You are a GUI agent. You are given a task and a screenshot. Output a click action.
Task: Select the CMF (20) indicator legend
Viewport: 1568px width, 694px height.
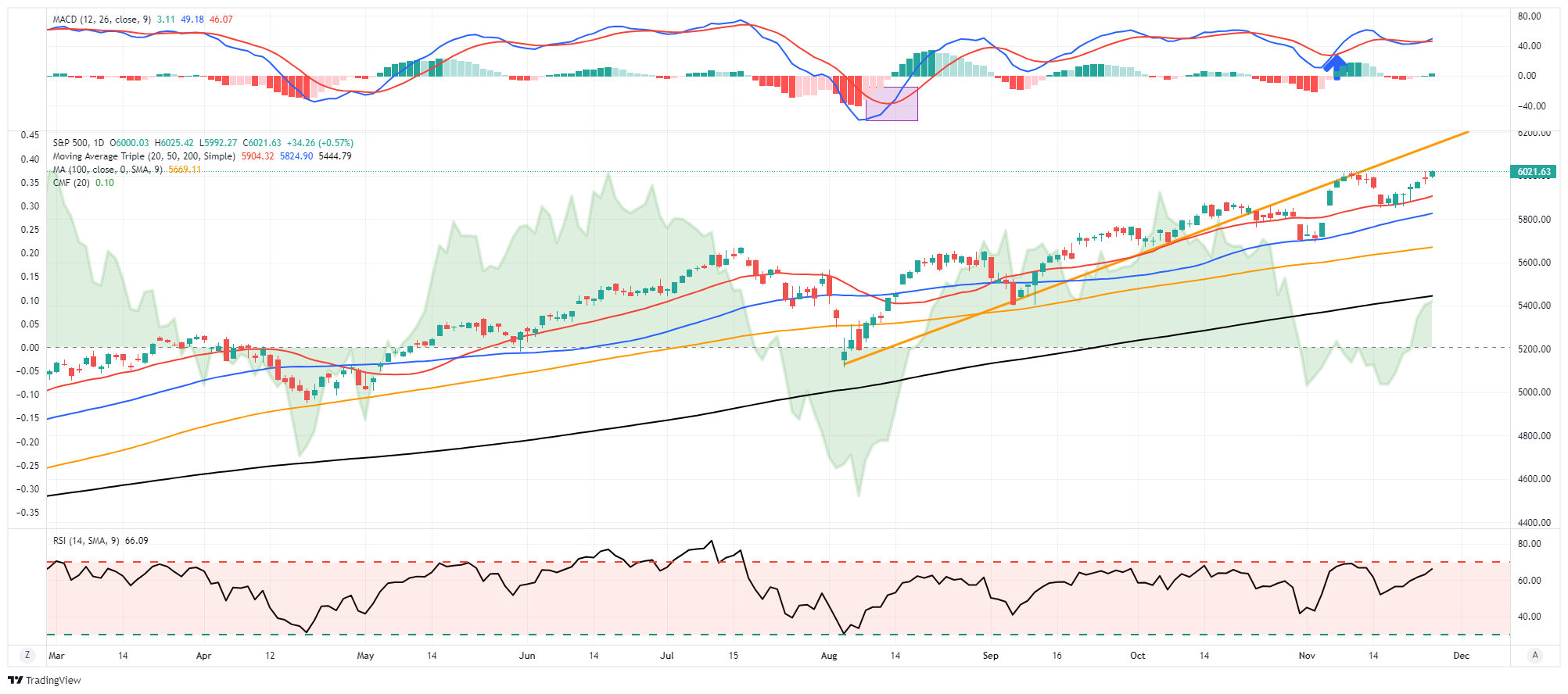[72, 183]
